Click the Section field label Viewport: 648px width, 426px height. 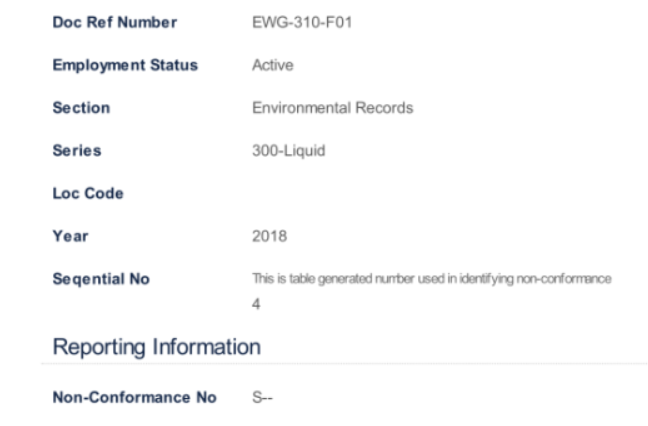pos(80,108)
